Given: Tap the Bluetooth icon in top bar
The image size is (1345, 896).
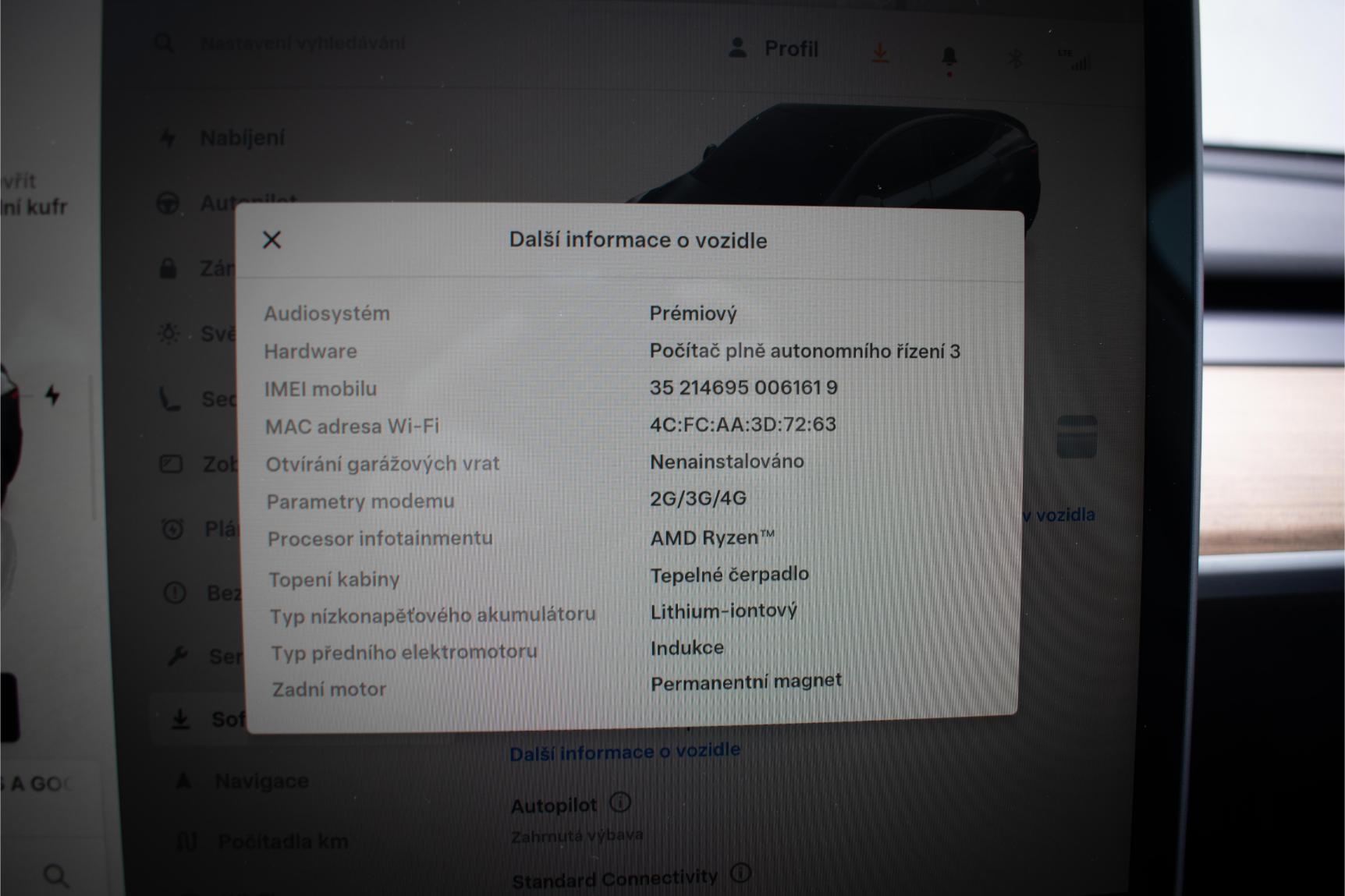Looking at the screenshot, I should (x=1015, y=58).
